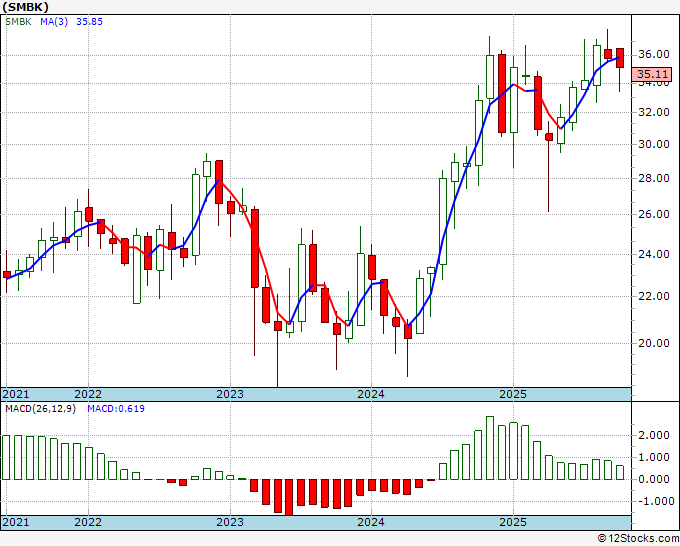Screen dimensions: 680x546
Task: Click the last red candlestick of the price chart
Action: point(620,58)
